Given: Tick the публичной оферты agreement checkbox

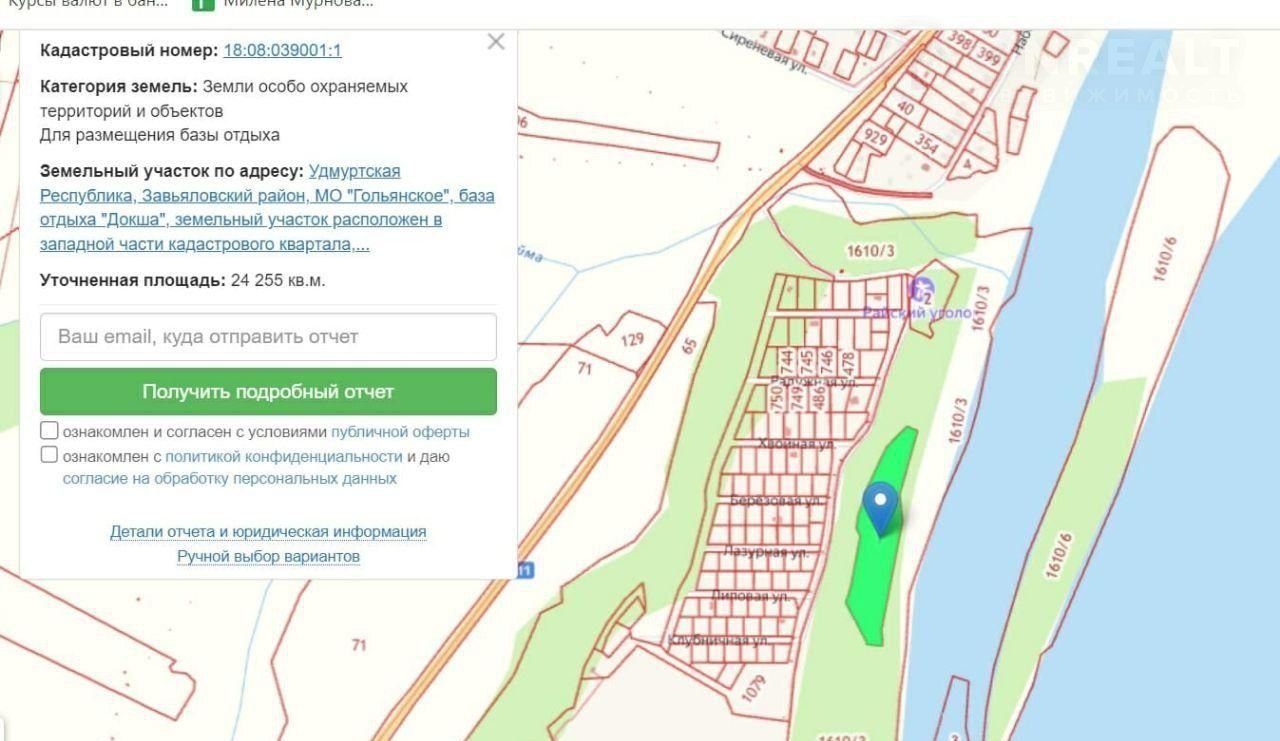Looking at the screenshot, I should pyautogui.click(x=49, y=431).
